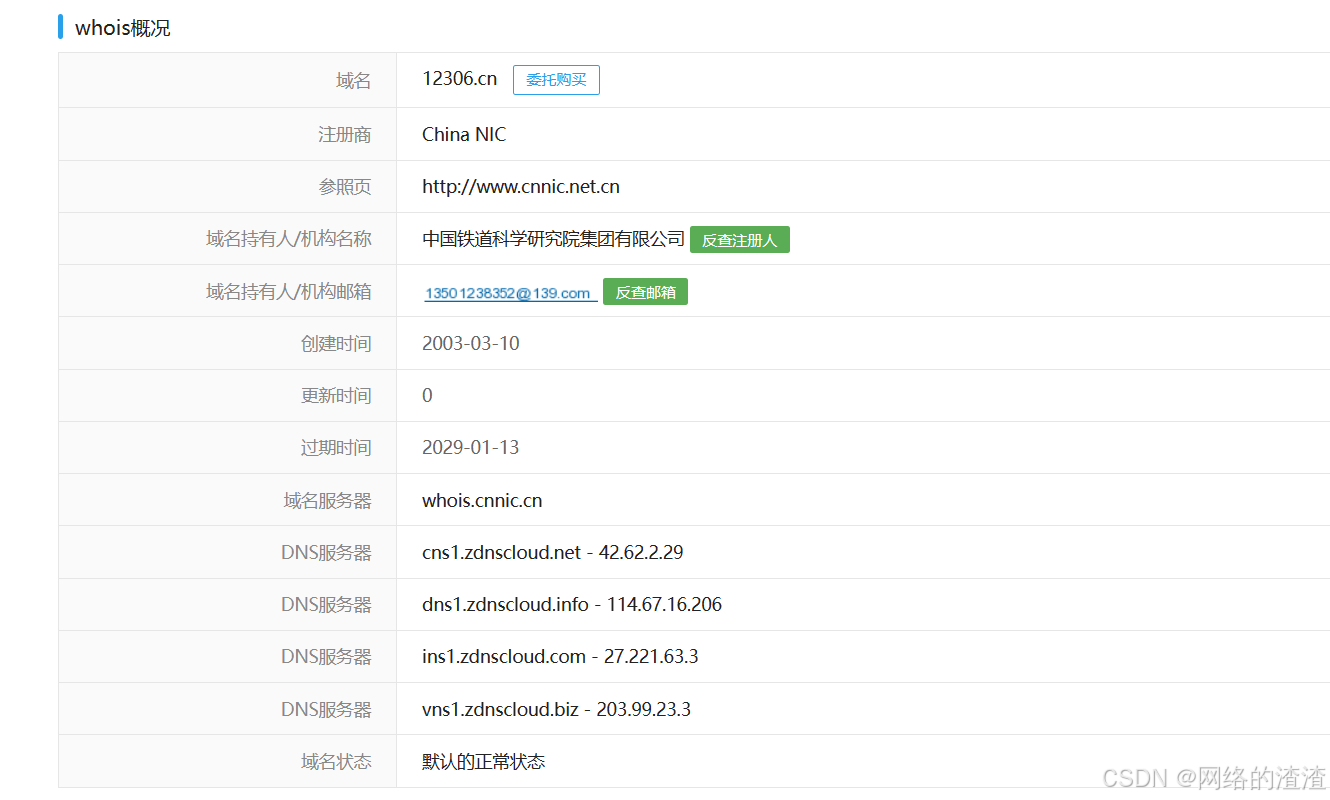Click the vns1.zdnscloud.biz DNS entry
Image resolution: width=1330 pixels, height=800 pixels.
tap(556, 710)
